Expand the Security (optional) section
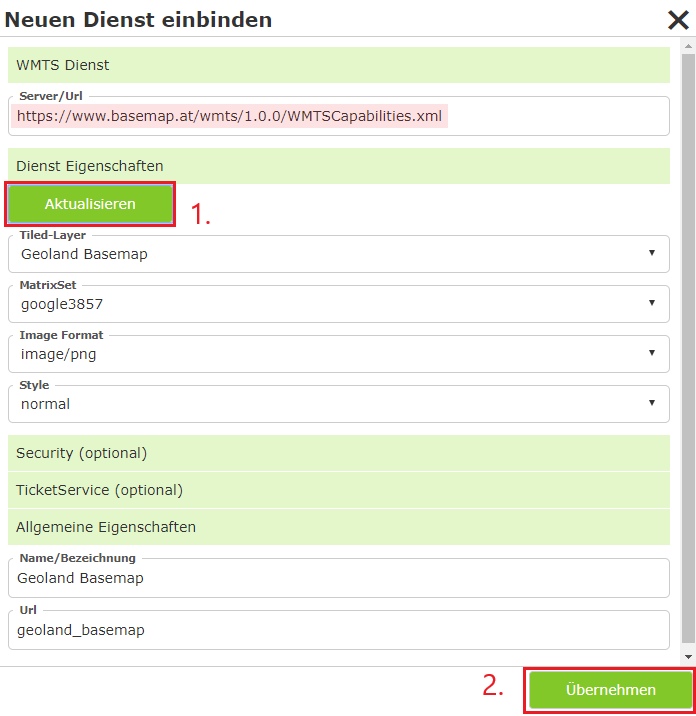The width and height of the screenshot is (696, 716). tap(338, 453)
